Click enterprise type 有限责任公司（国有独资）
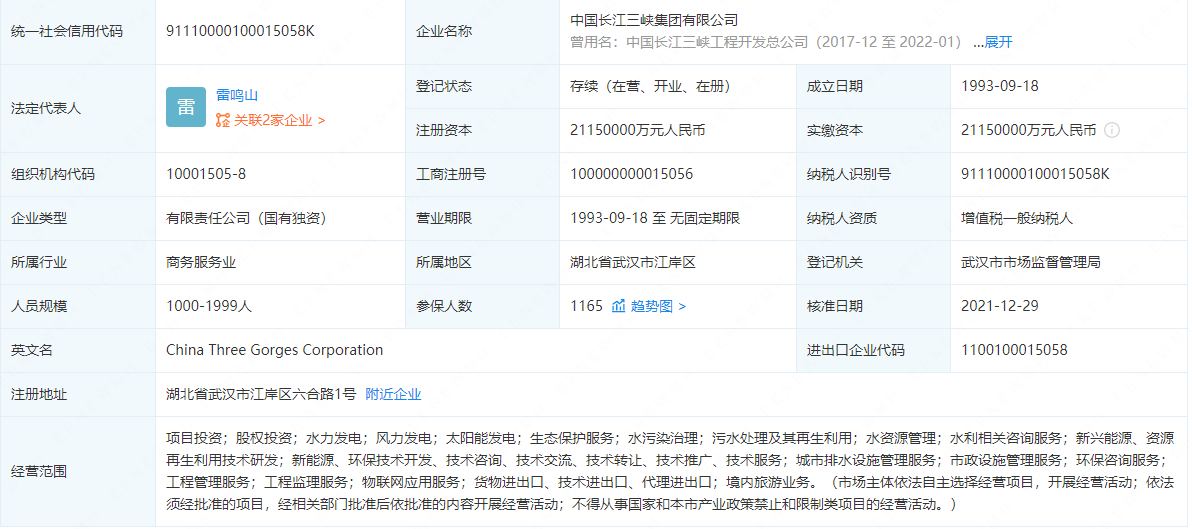Screen dimensions: 1192x529 246,219
